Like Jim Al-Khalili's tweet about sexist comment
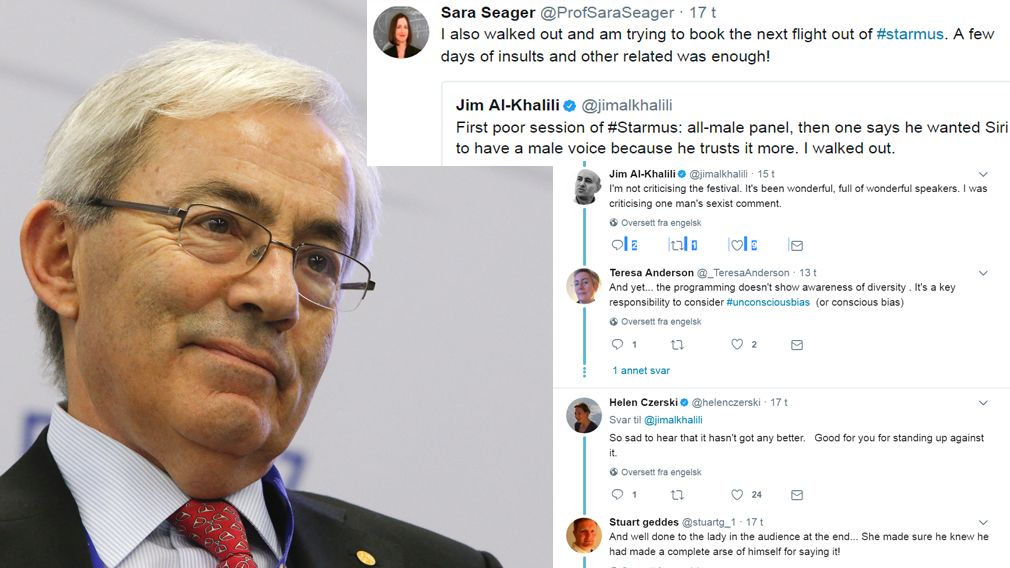 click(x=736, y=245)
